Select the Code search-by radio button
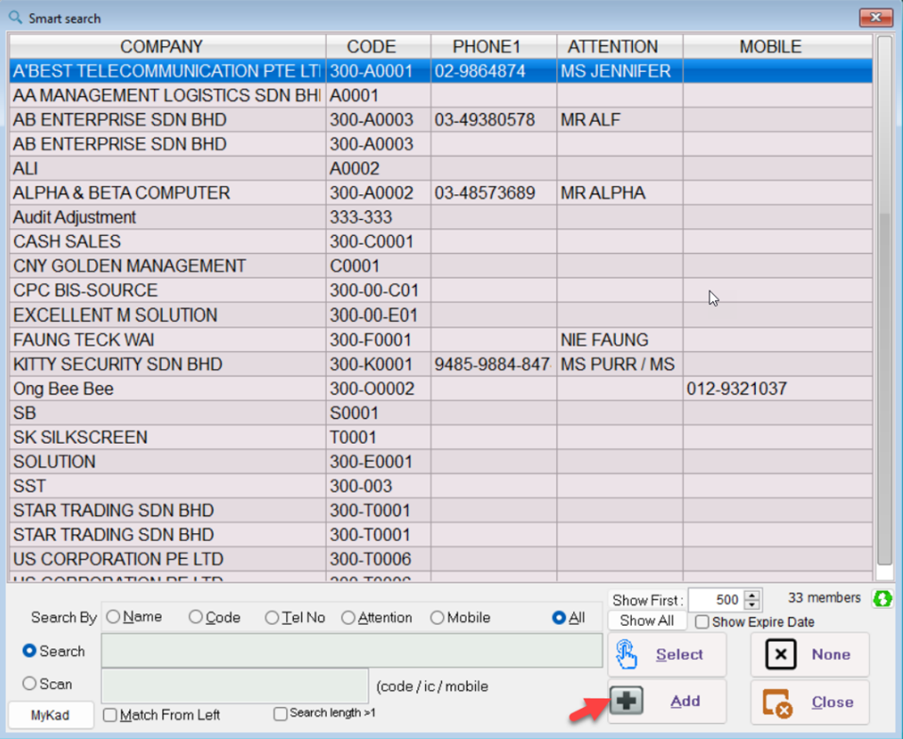The width and height of the screenshot is (903, 739). click(x=196, y=618)
